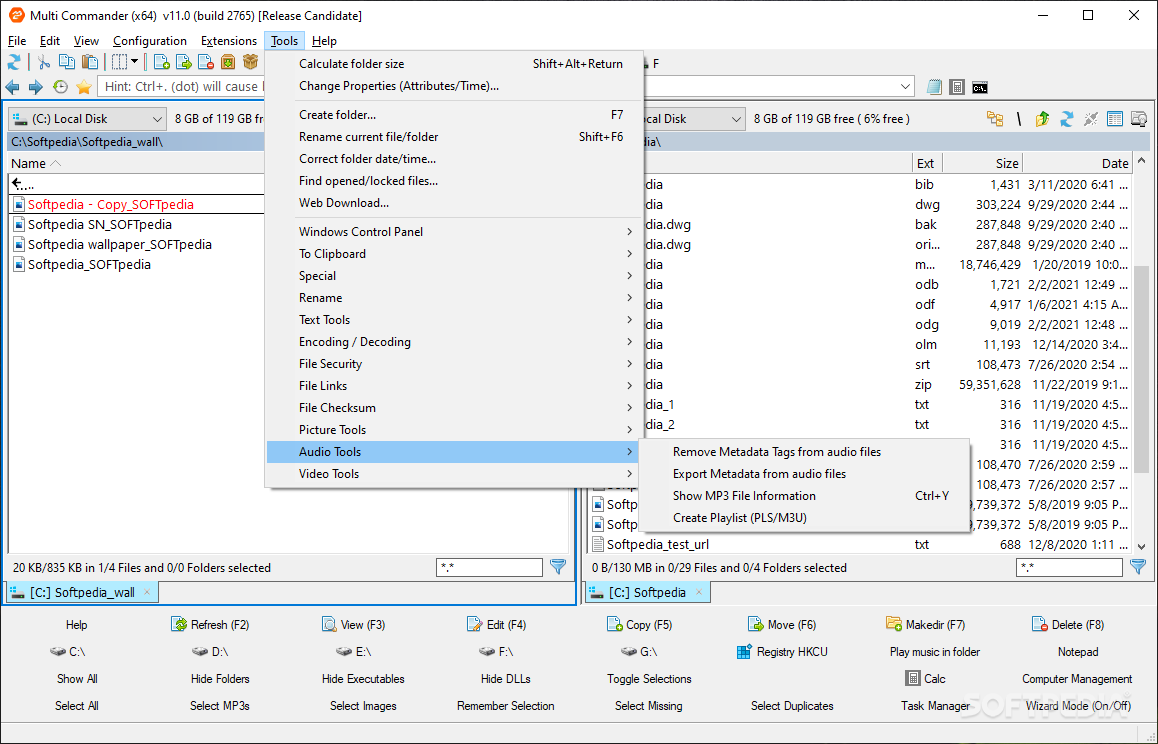1158x744 pixels.
Task: Open the left panel drive selector dropdown
Action: tap(157, 118)
